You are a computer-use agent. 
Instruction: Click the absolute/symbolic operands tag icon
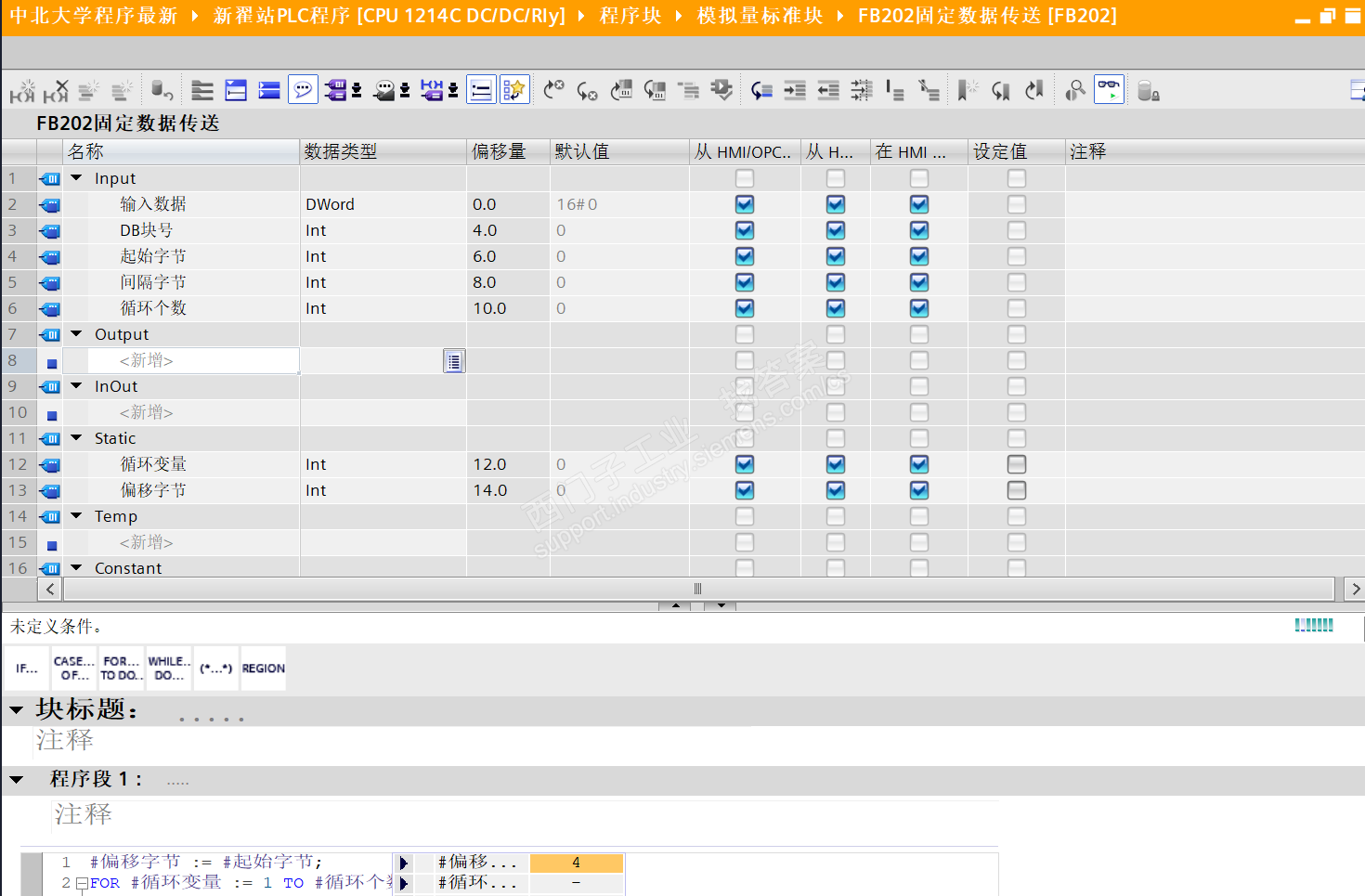(x=336, y=90)
